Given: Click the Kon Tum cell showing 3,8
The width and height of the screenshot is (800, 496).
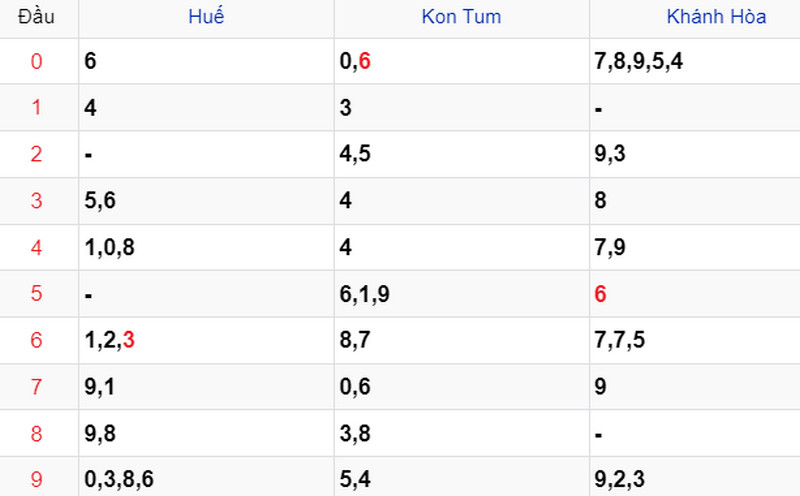Looking at the screenshot, I should click(462, 433).
